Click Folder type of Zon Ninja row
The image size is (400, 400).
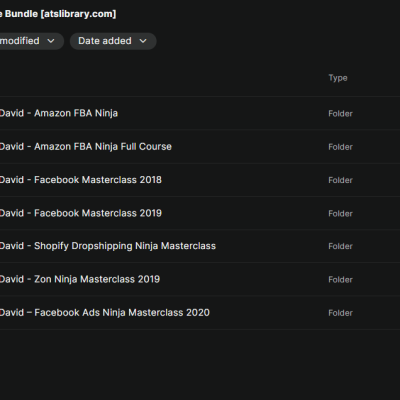(340, 280)
